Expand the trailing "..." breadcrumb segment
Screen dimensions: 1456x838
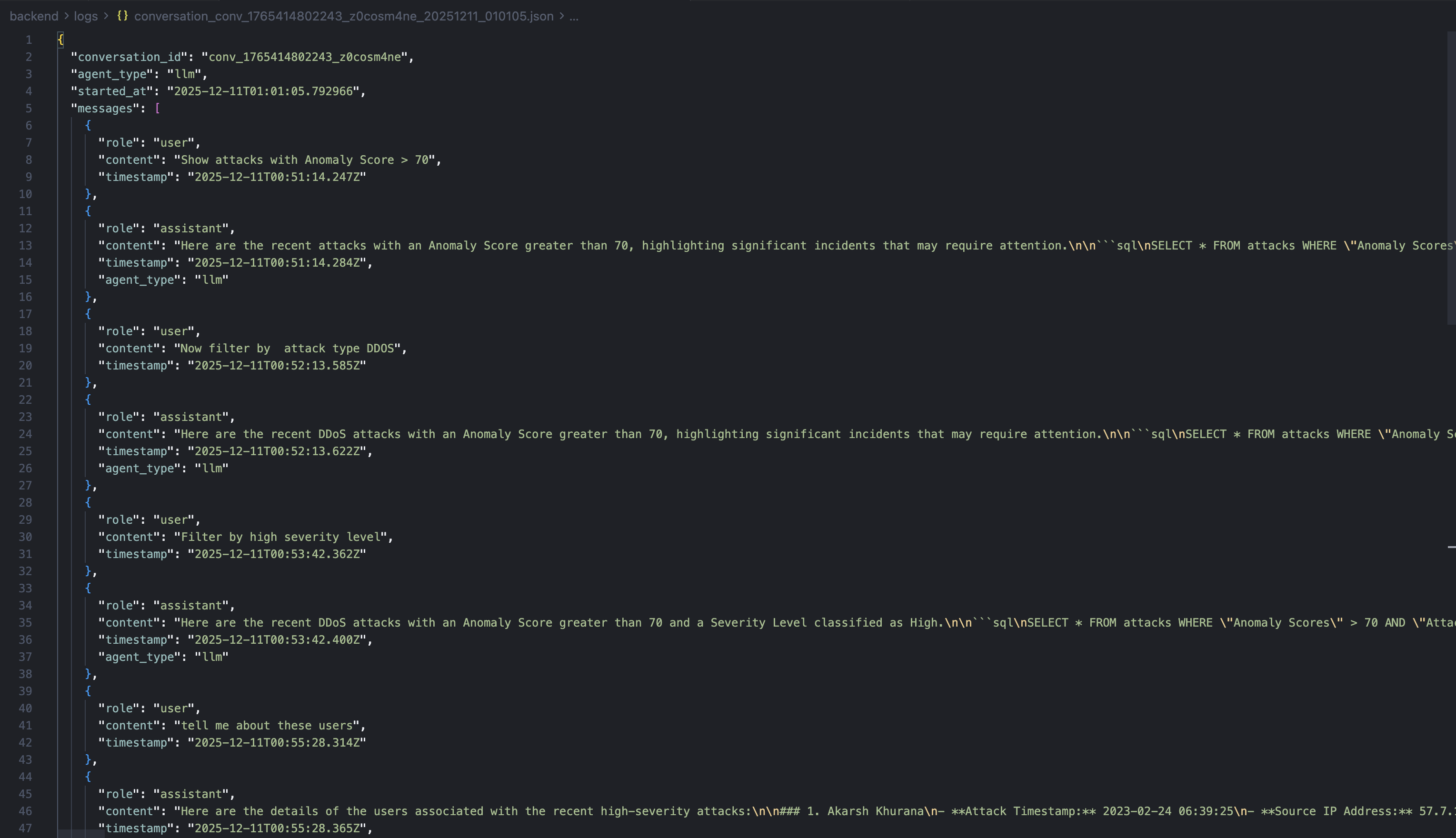tap(573, 16)
